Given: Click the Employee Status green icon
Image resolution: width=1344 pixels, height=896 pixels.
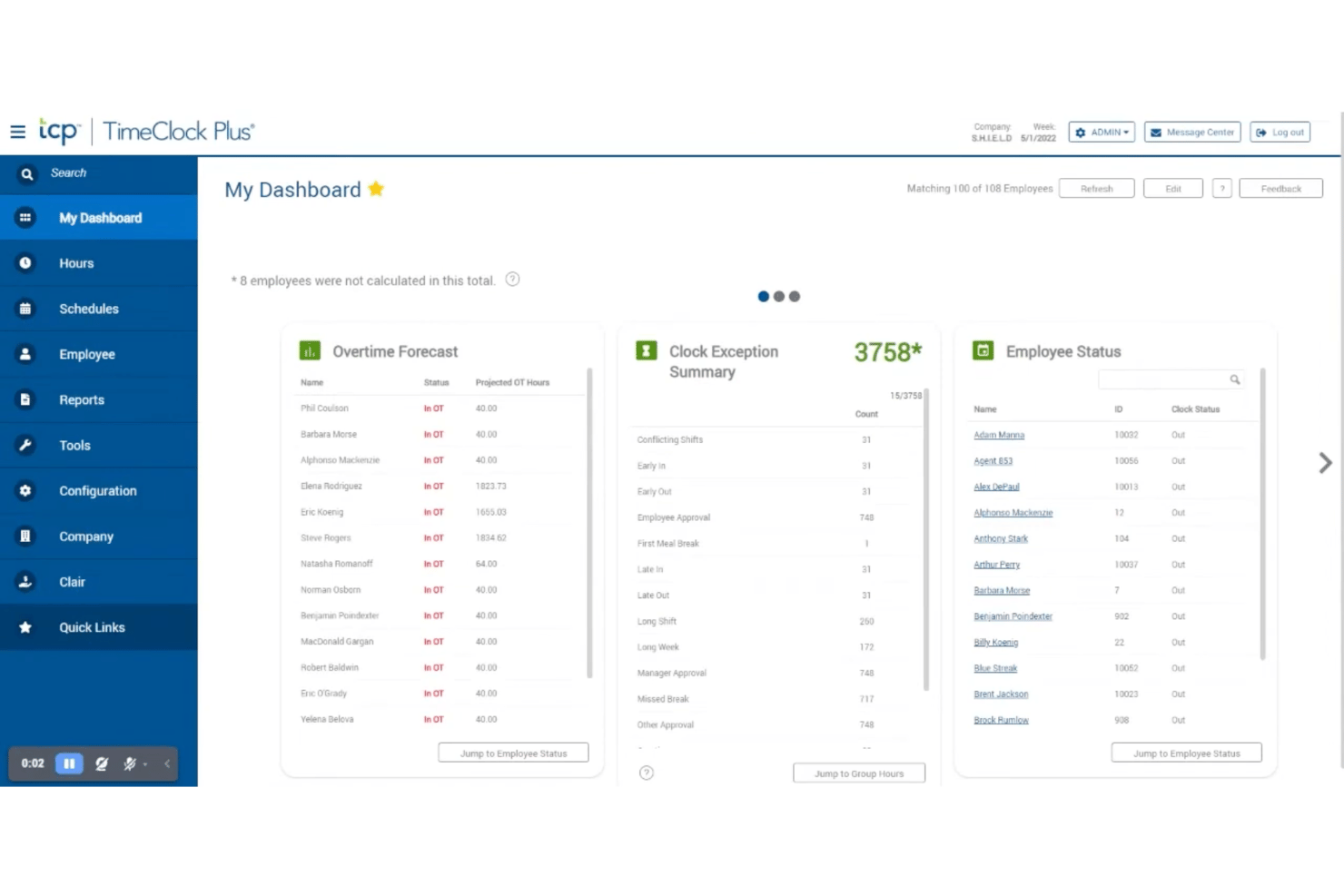Looking at the screenshot, I should tap(983, 350).
